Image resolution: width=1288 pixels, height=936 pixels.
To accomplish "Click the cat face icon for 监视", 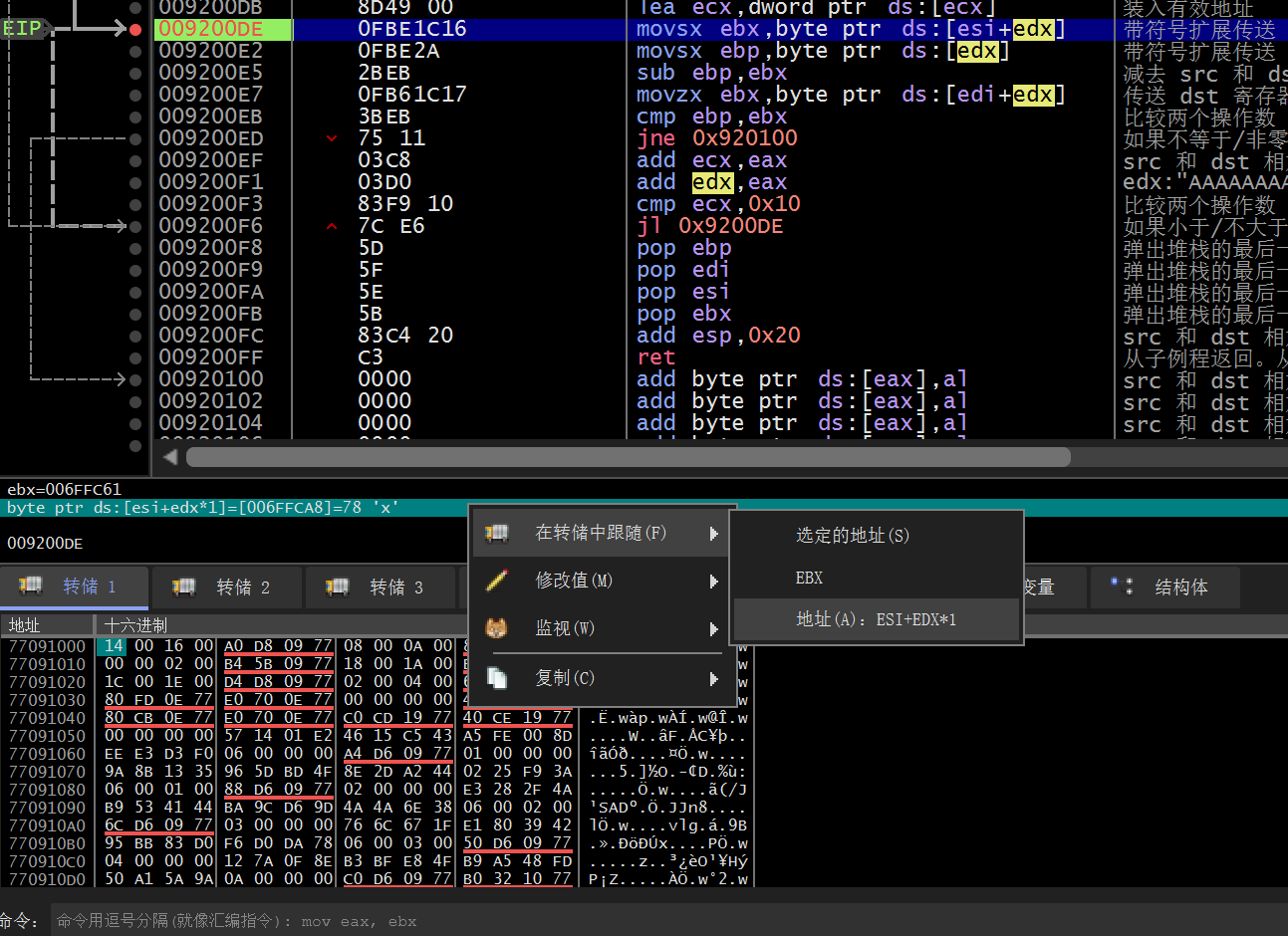I will coord(496,628).
